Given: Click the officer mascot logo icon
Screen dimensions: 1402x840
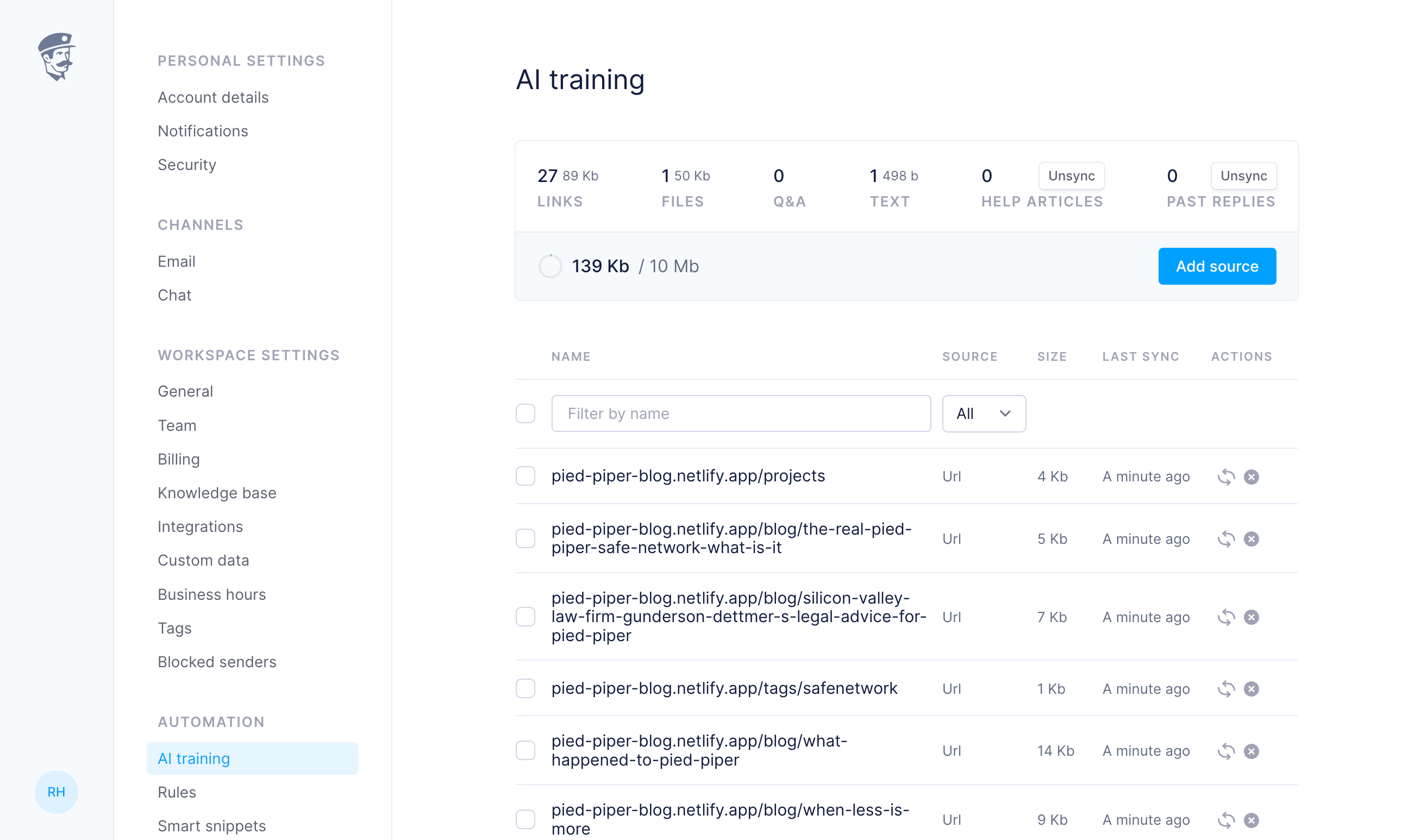Looking at the screenshot, I should (56, 56).
